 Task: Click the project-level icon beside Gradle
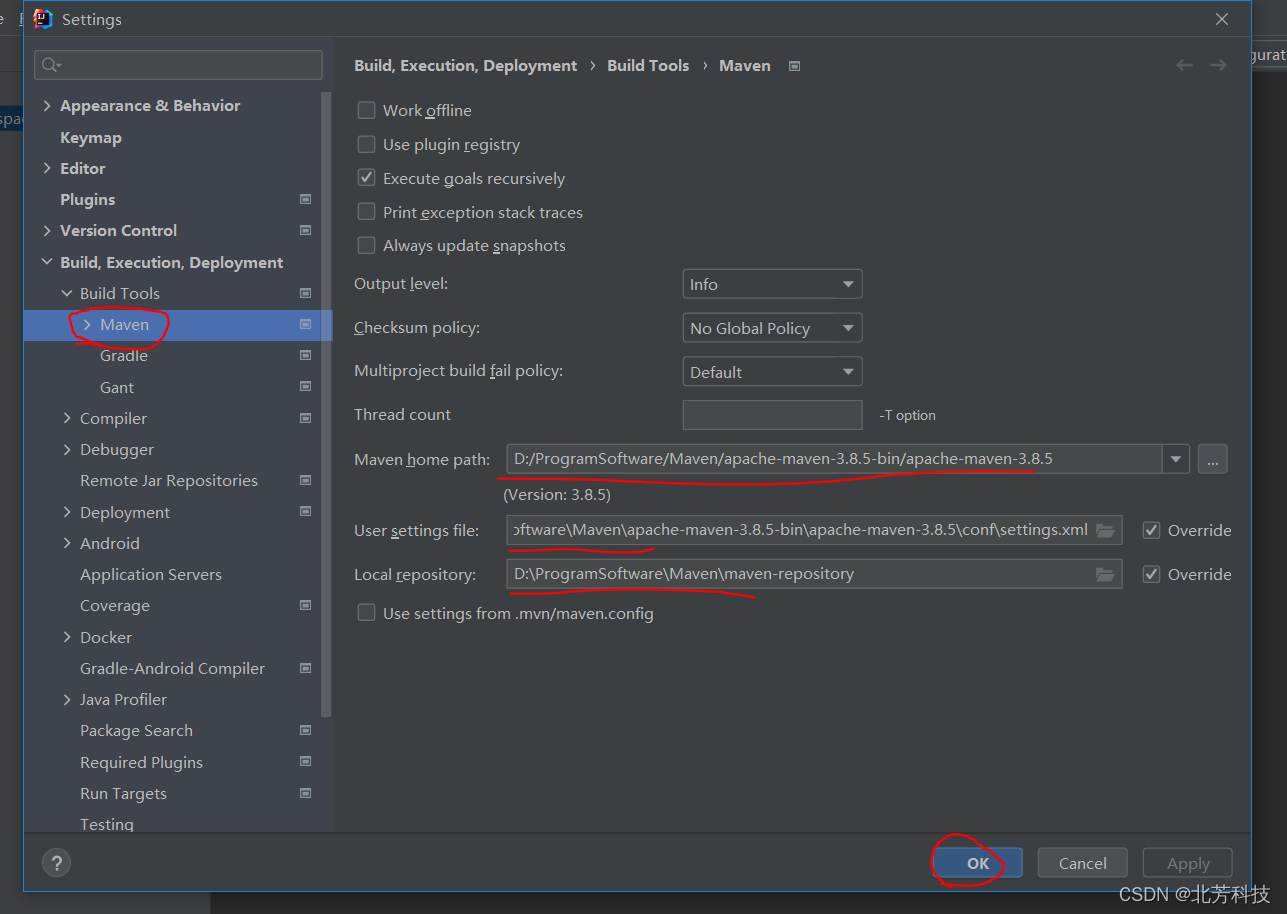[306, 355]
